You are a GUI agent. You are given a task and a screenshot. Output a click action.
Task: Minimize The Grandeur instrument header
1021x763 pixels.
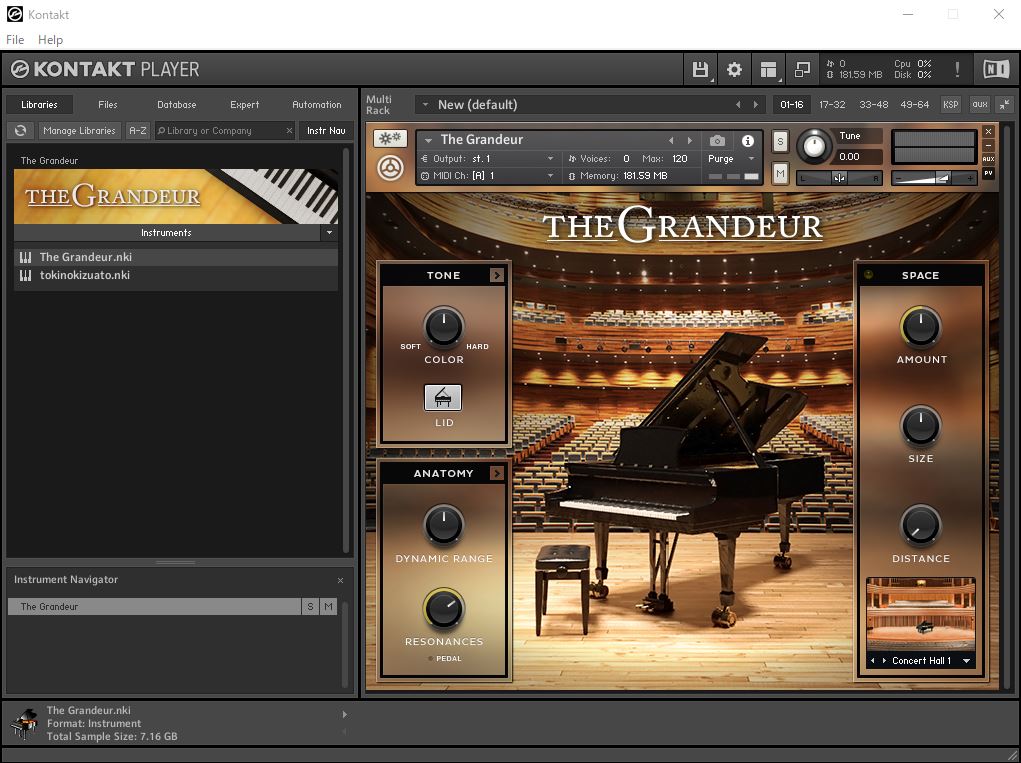[x=988, y=145]
